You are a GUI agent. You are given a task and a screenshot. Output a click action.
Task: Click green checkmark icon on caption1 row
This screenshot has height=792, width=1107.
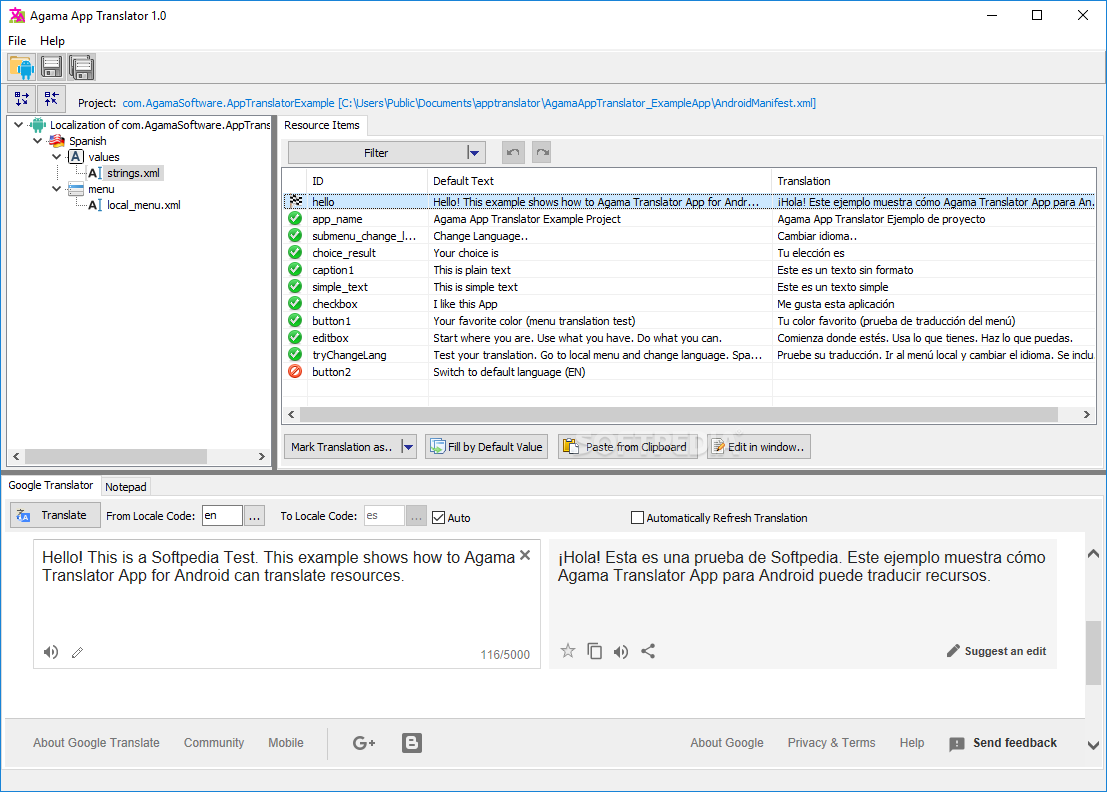295,270
